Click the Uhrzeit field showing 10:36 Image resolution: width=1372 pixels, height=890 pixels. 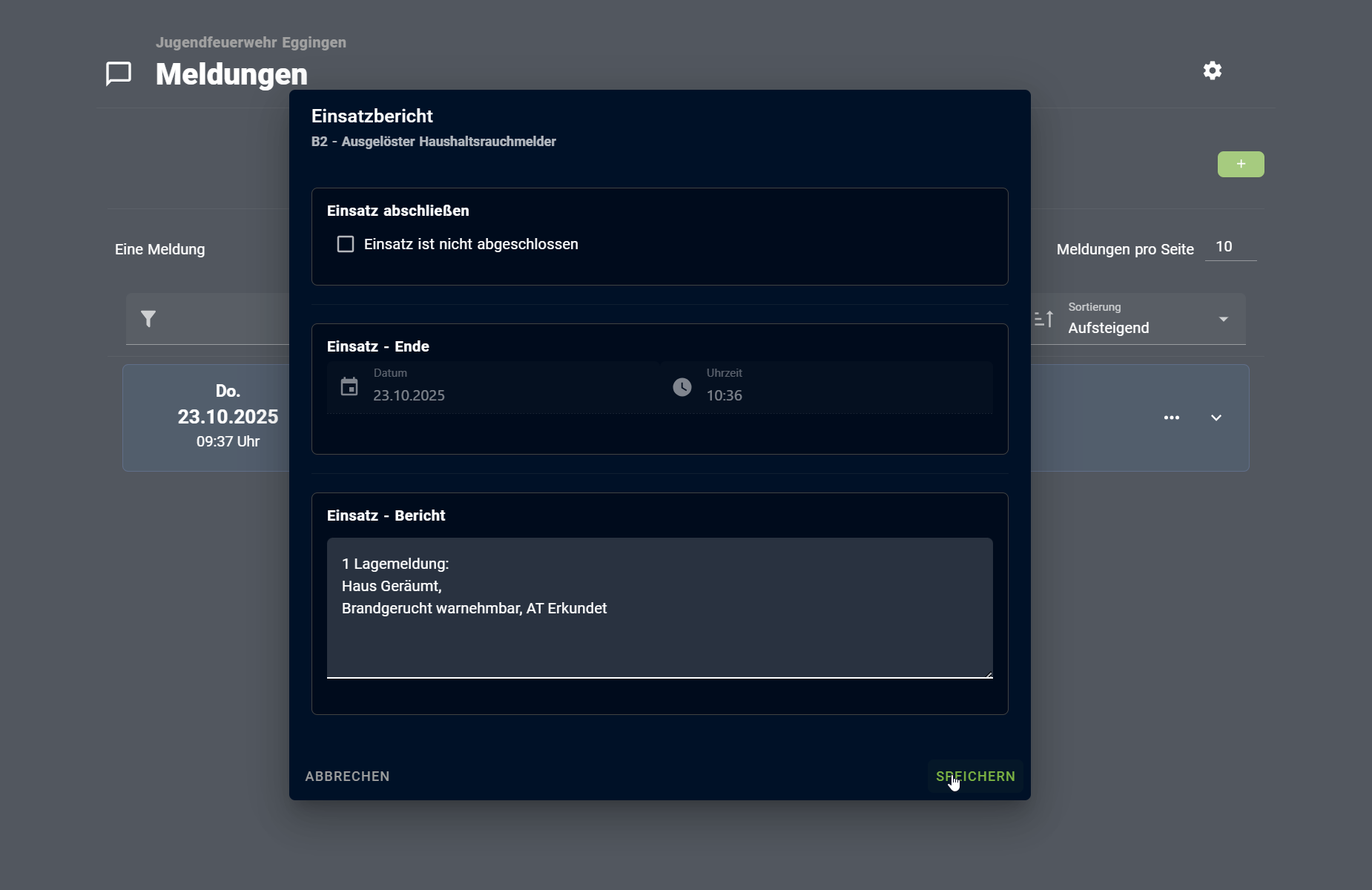838,395
